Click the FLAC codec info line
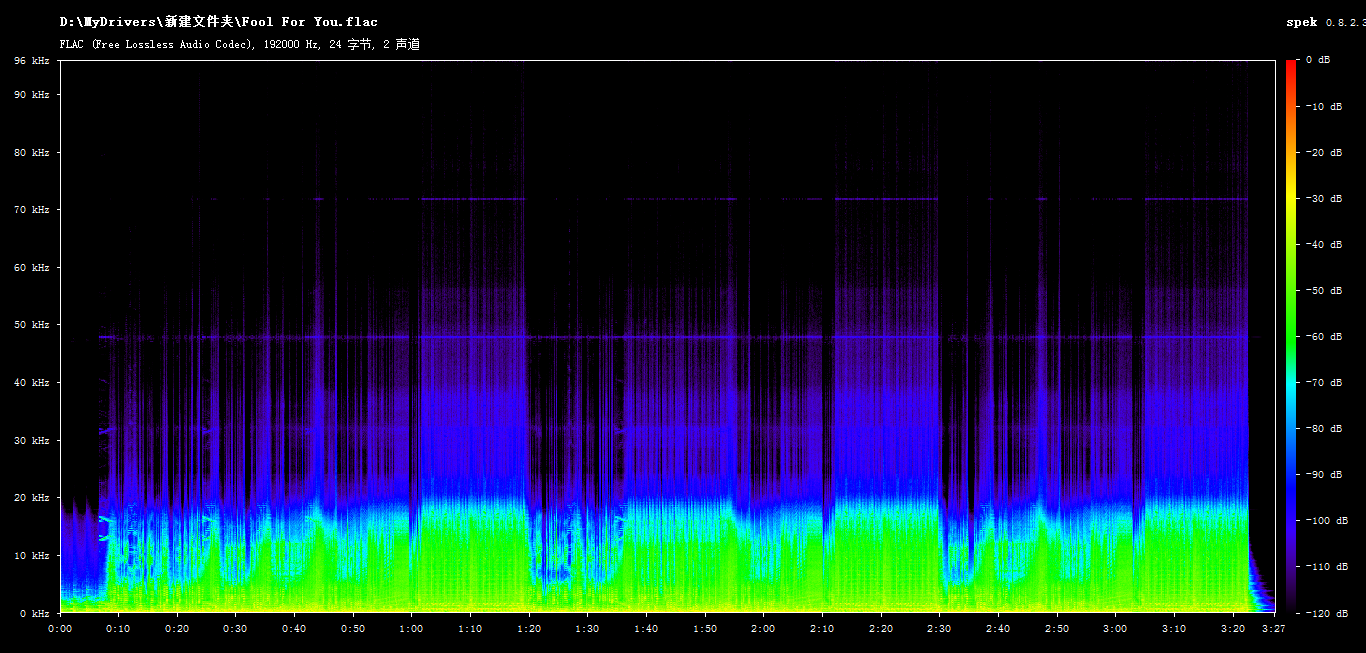Viewport: 1366px width, 653px height. tap(239, 44)
